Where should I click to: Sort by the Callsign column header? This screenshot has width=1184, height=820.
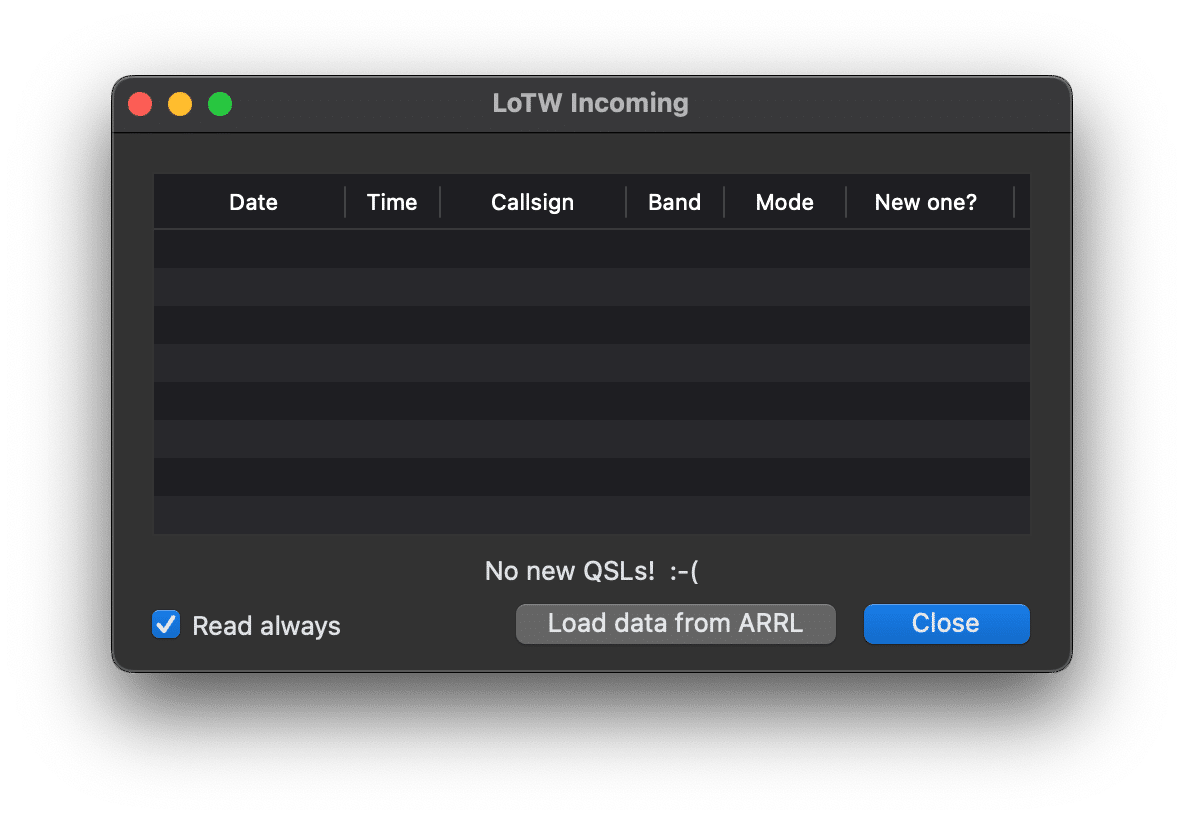532,202
